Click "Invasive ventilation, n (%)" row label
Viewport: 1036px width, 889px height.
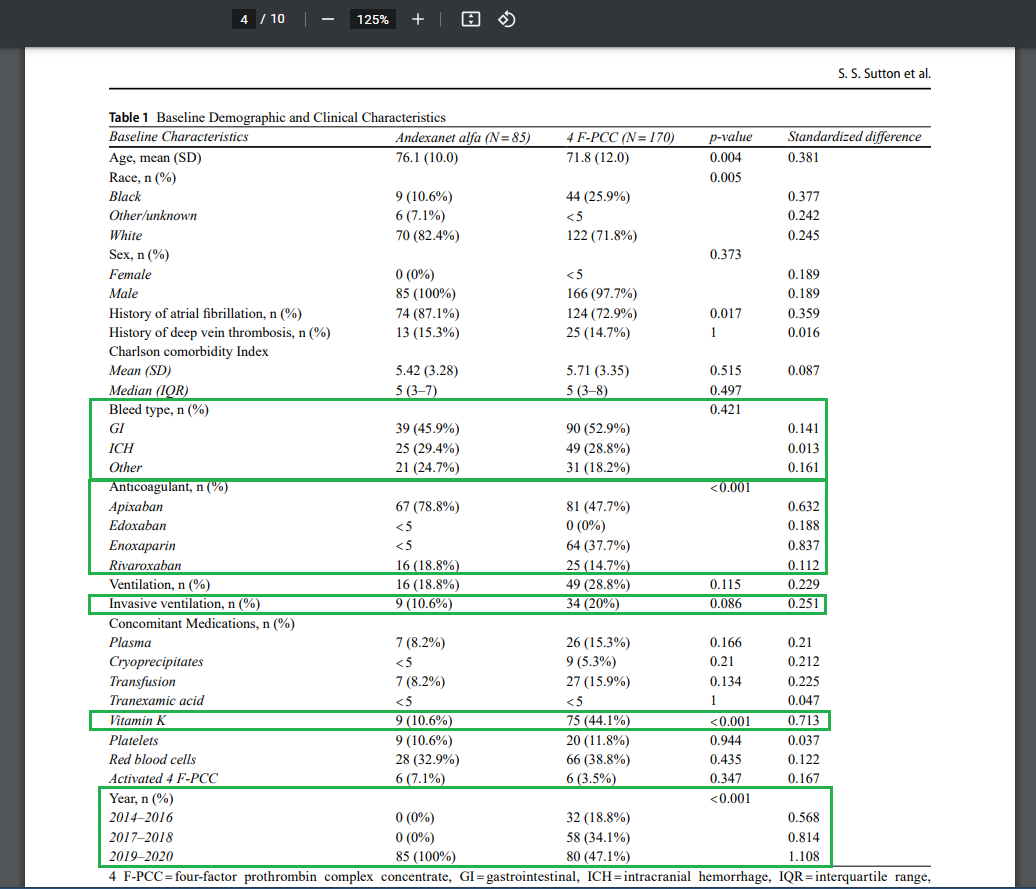[184, 604]
